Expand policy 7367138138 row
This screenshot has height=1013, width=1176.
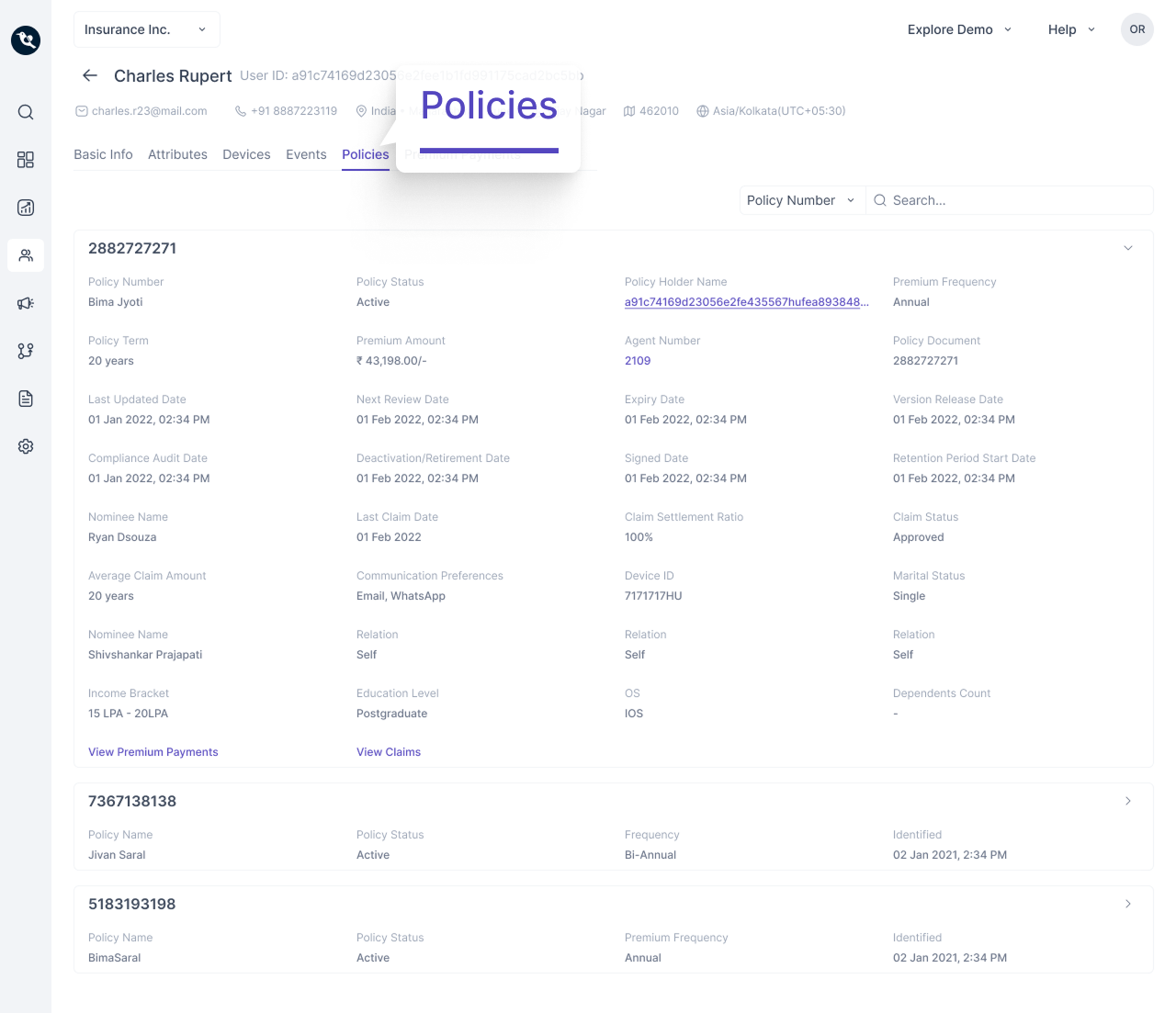click(1128, 801)
